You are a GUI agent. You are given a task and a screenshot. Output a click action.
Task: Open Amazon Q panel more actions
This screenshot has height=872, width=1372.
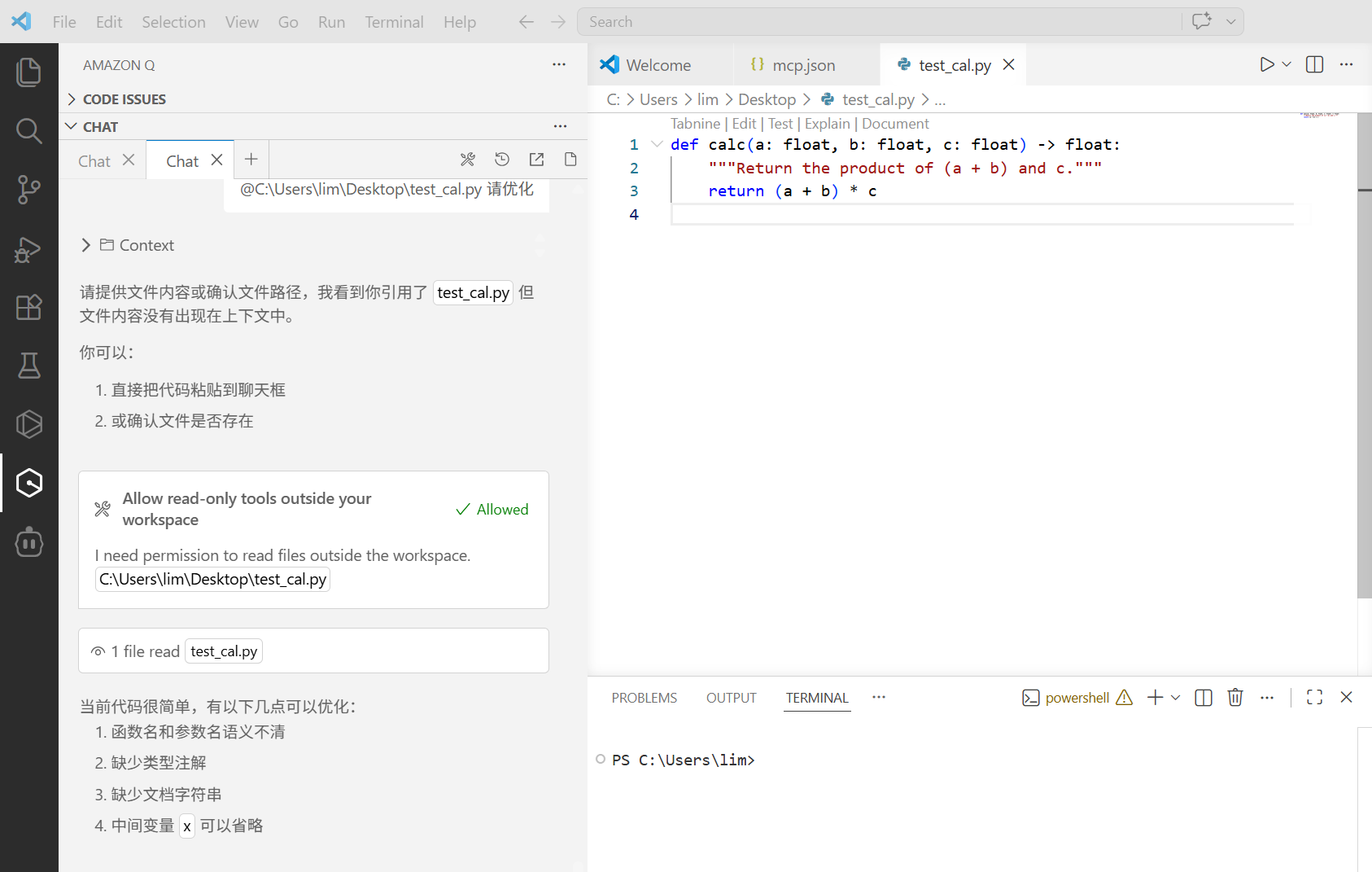559,64
